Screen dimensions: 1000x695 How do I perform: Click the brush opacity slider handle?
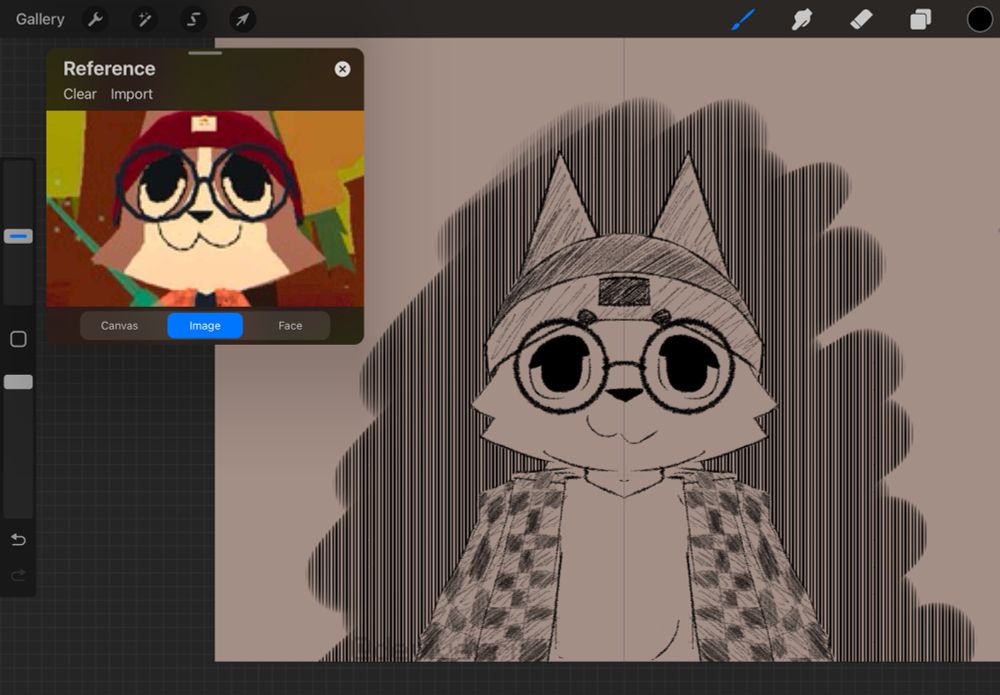click(18, 382)
